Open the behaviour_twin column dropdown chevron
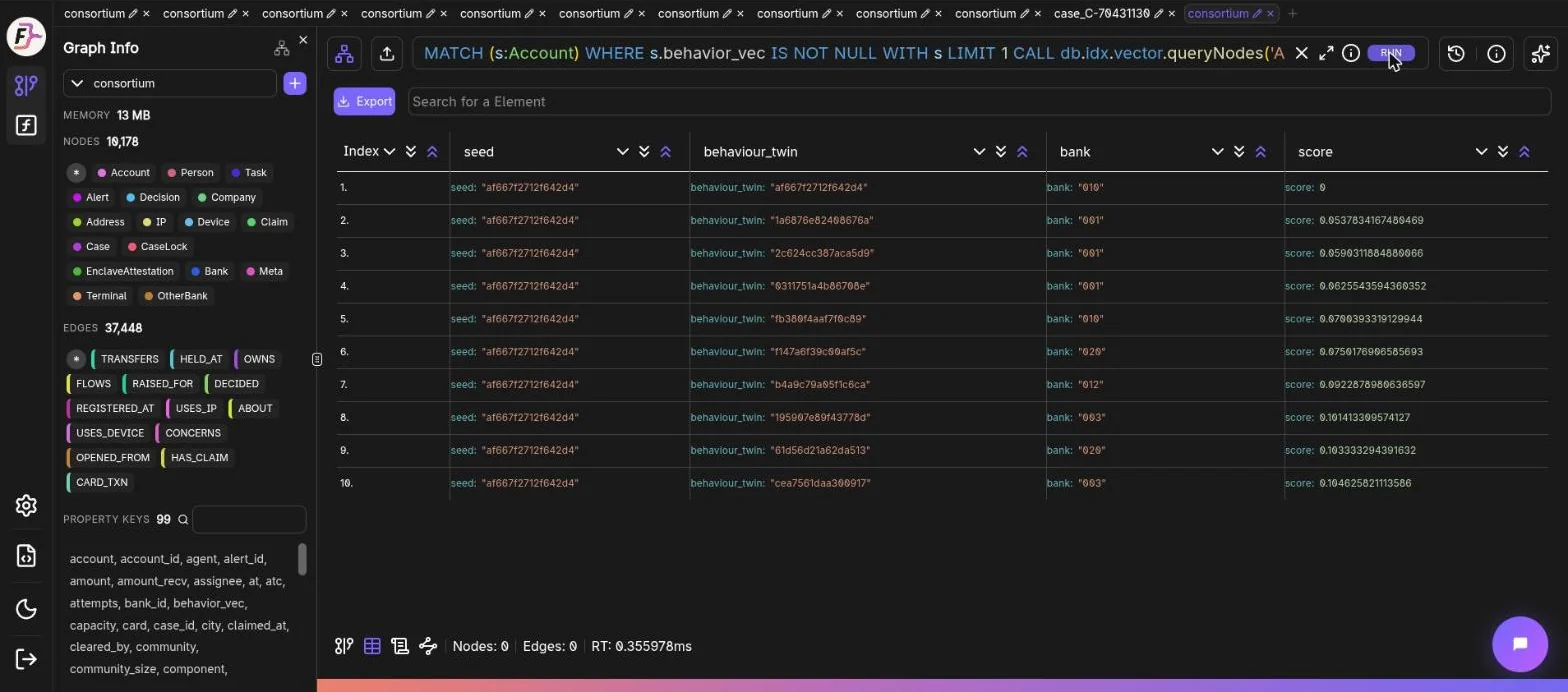The height and width of the screenshot is (692, 1568). click(x=979, y=152)
